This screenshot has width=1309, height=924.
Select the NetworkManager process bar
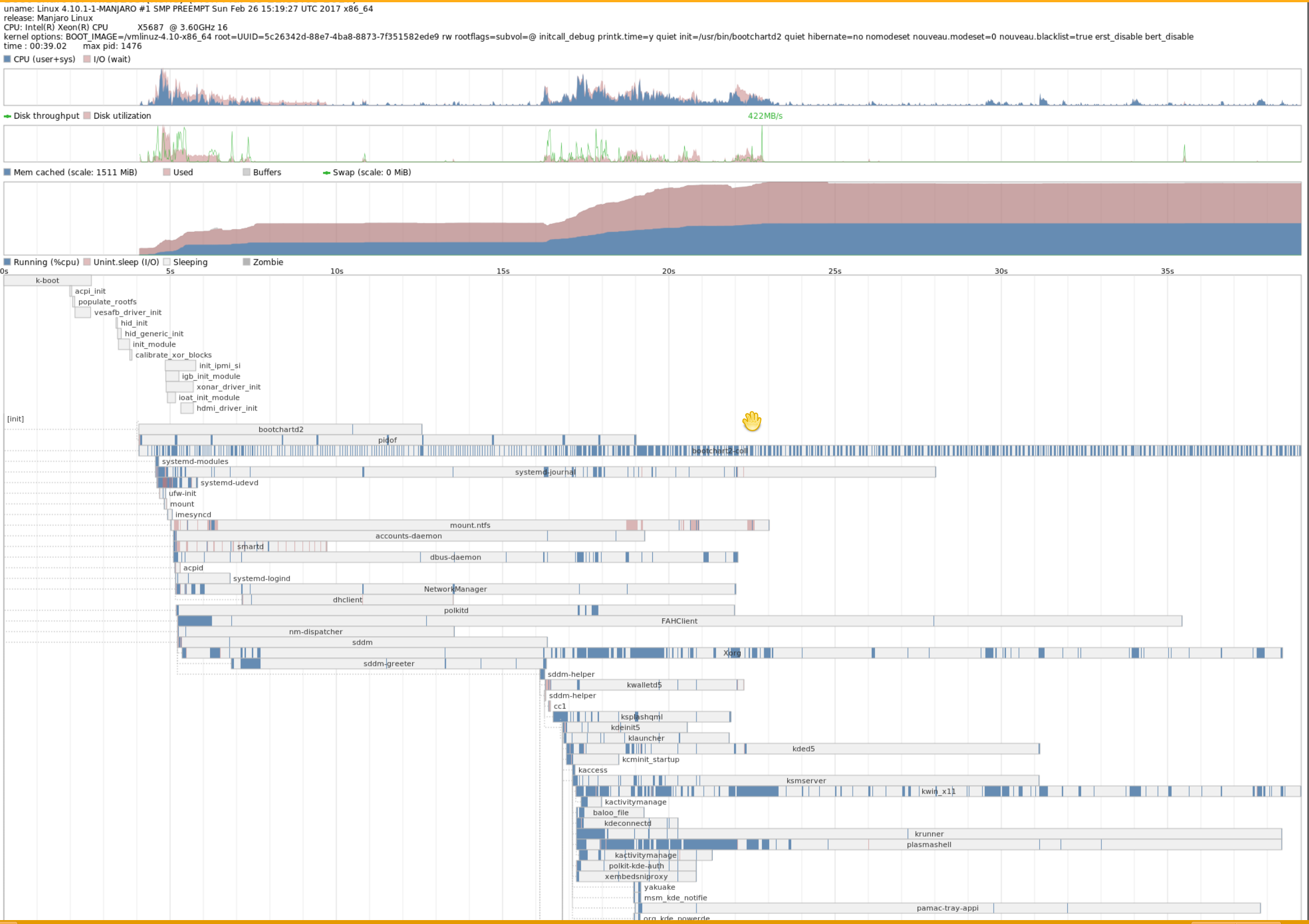pyautogui.click(x=456, y=589)
